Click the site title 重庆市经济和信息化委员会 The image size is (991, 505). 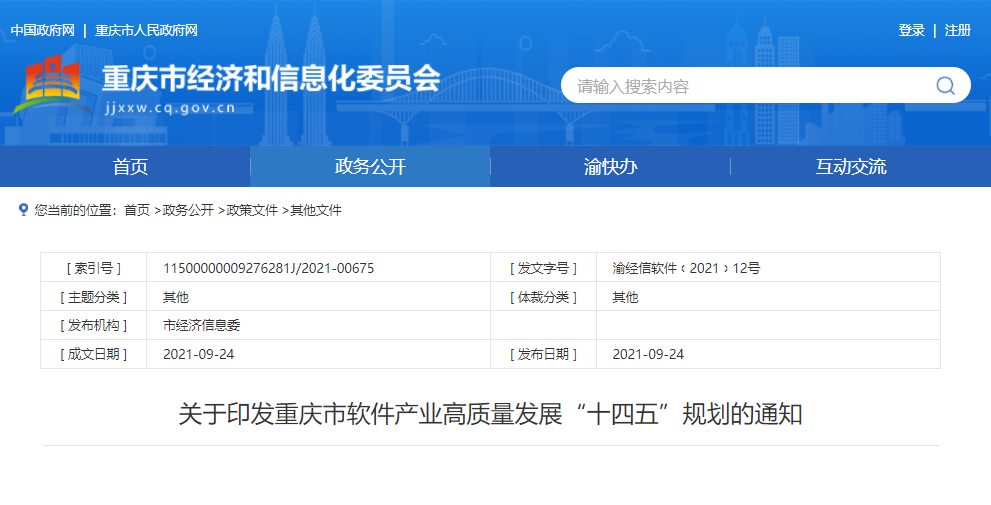tap(271, 79)
